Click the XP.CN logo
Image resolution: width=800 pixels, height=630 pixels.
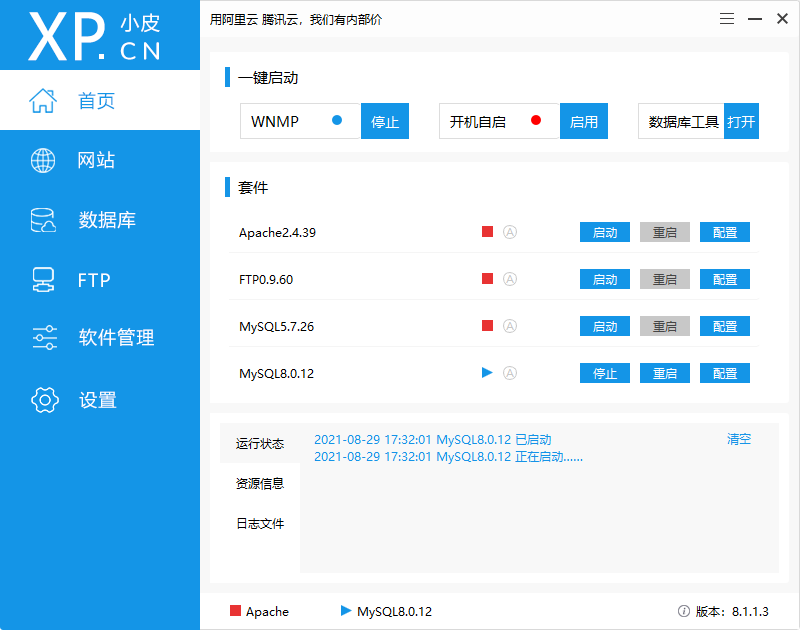[x=94, y=36]
